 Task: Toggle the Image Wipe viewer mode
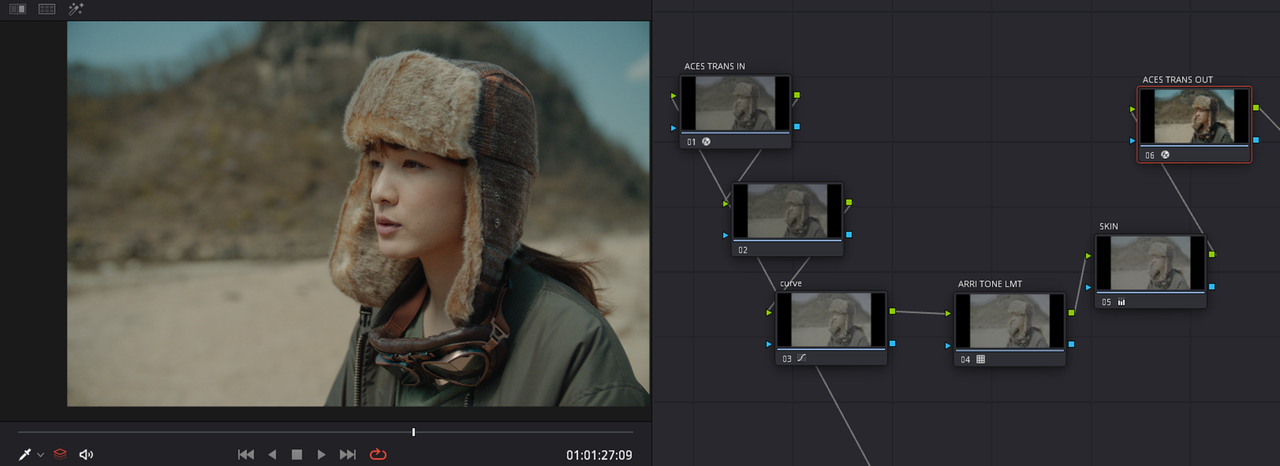17,9
